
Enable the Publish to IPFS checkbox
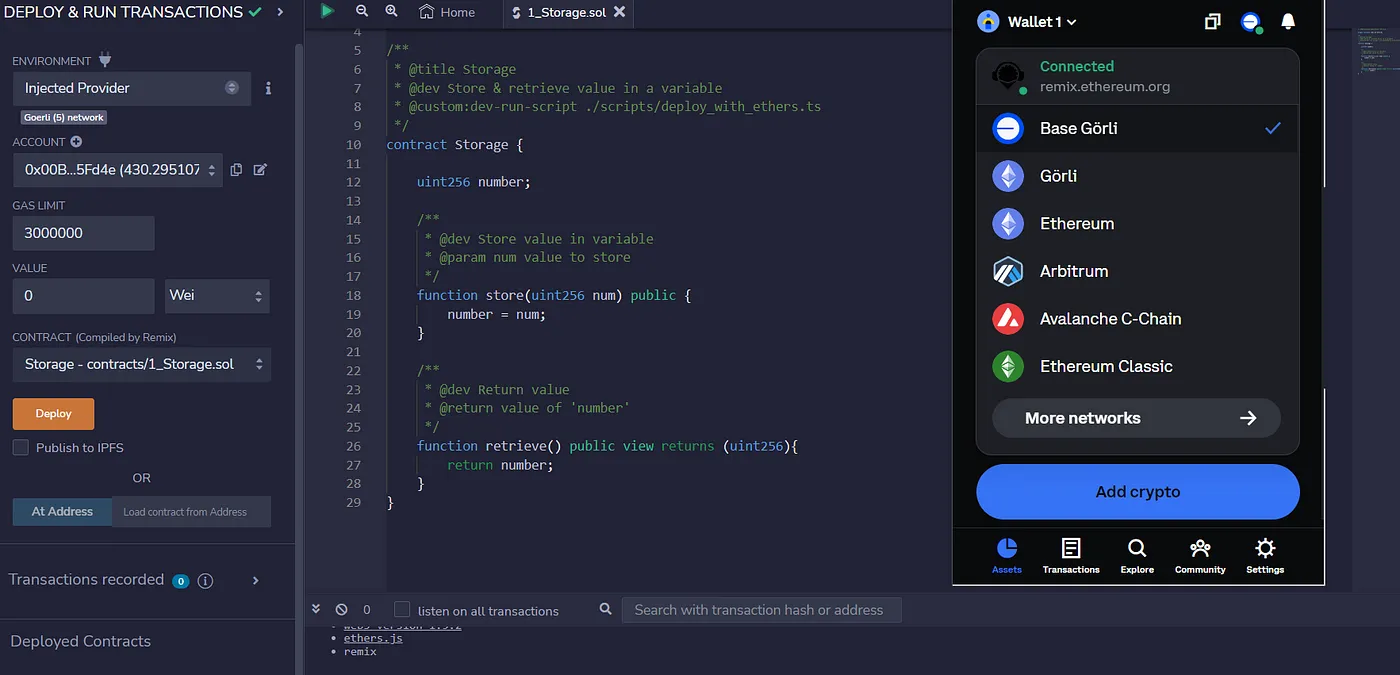20,447
